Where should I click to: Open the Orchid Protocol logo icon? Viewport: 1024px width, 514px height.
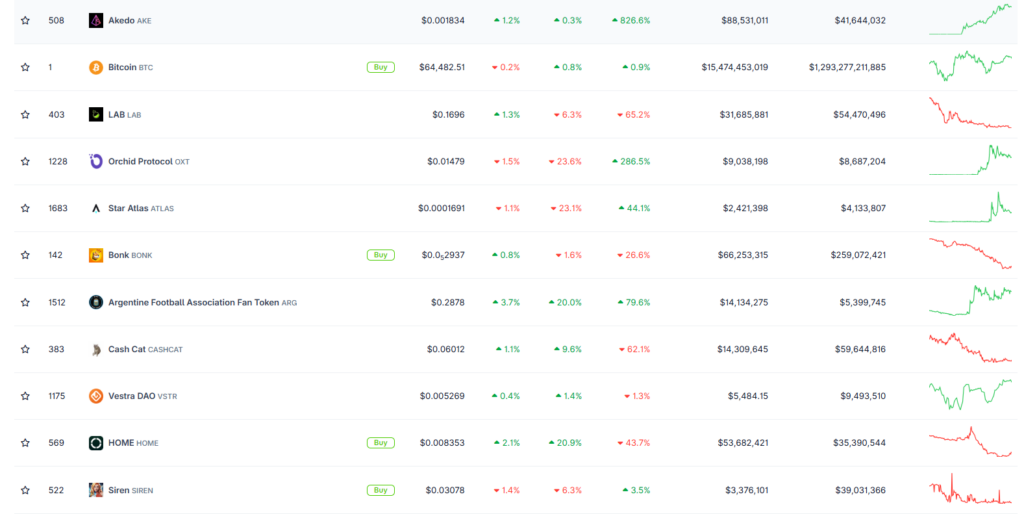pos(96,161)
